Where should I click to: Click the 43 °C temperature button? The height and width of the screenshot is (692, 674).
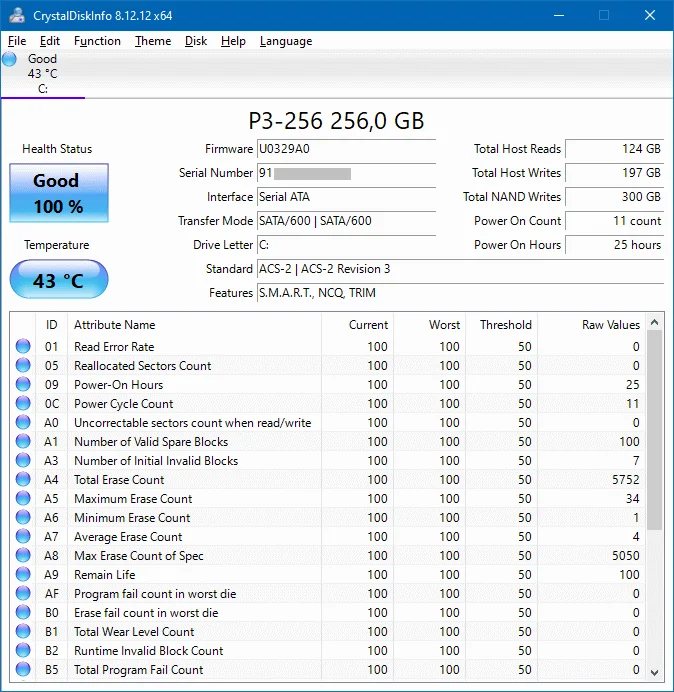coord(59,280)
